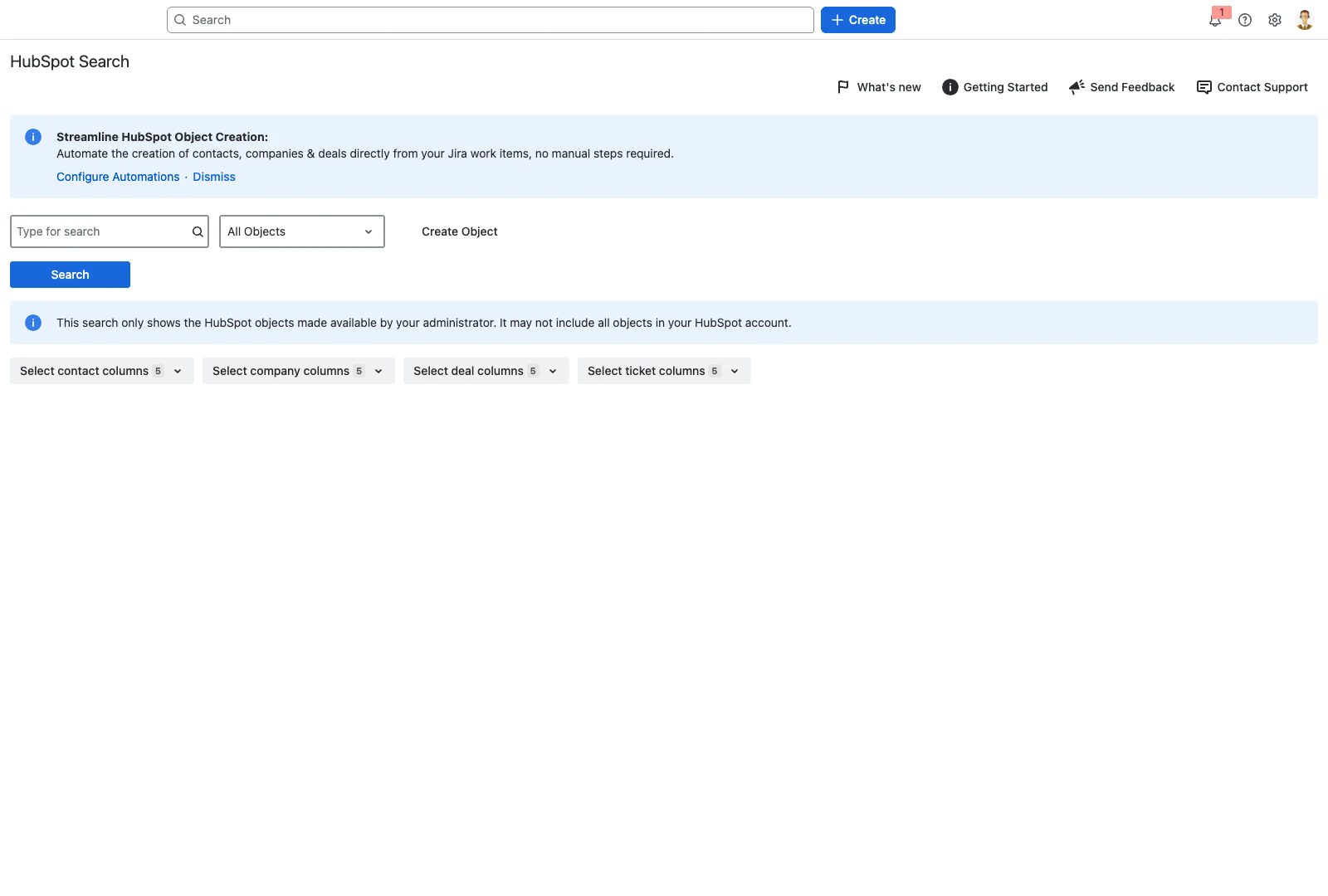Open the Contact Support link
Viewport: 1328px width, 896px height.
point(1252,87)
